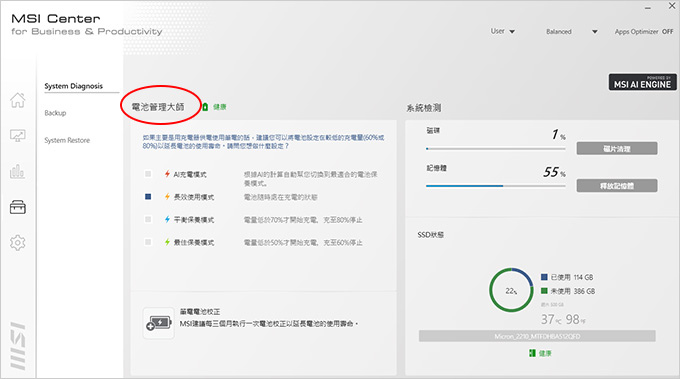
Task: Click the 釋放記憶體 free memory button
Action: click(x=617, y=186)
